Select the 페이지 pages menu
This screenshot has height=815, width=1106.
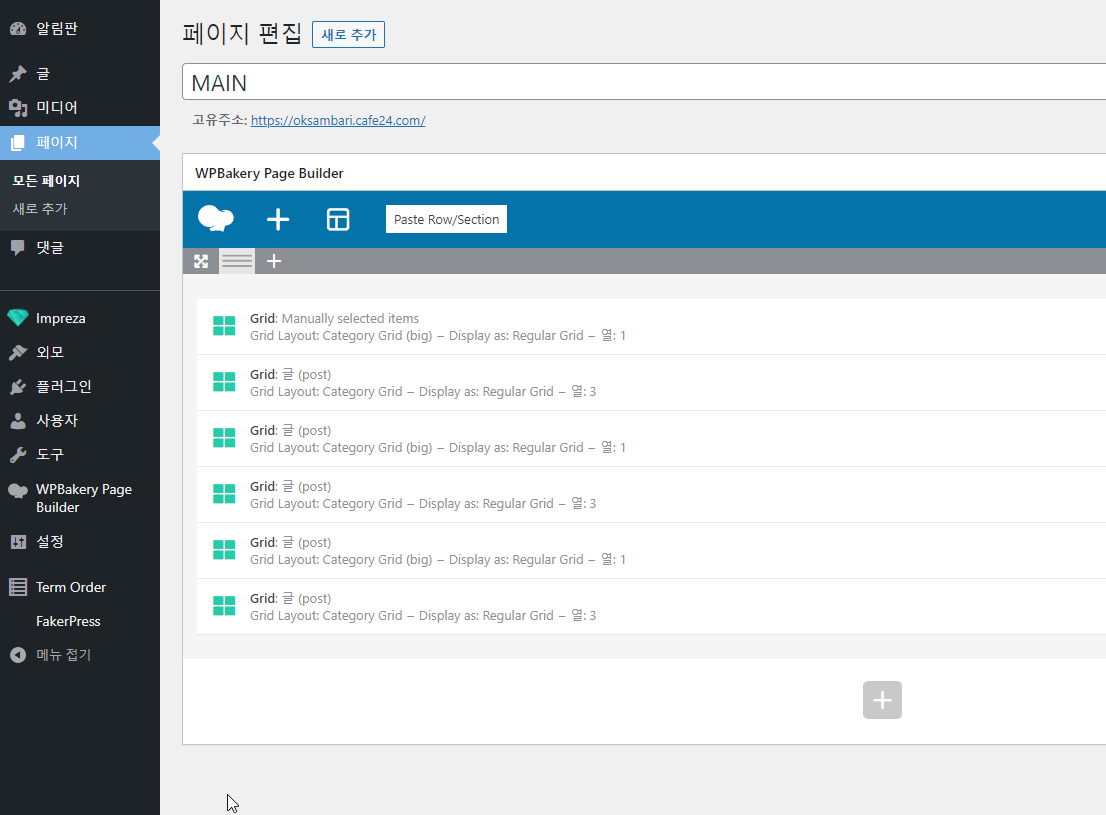[x=80, y=143]
